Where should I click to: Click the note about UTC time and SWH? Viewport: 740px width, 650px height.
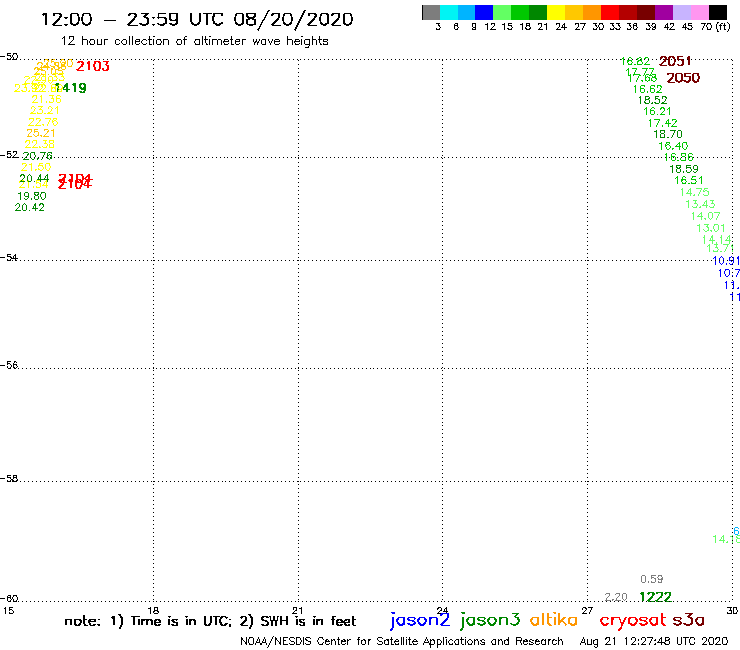coord(210,621)
